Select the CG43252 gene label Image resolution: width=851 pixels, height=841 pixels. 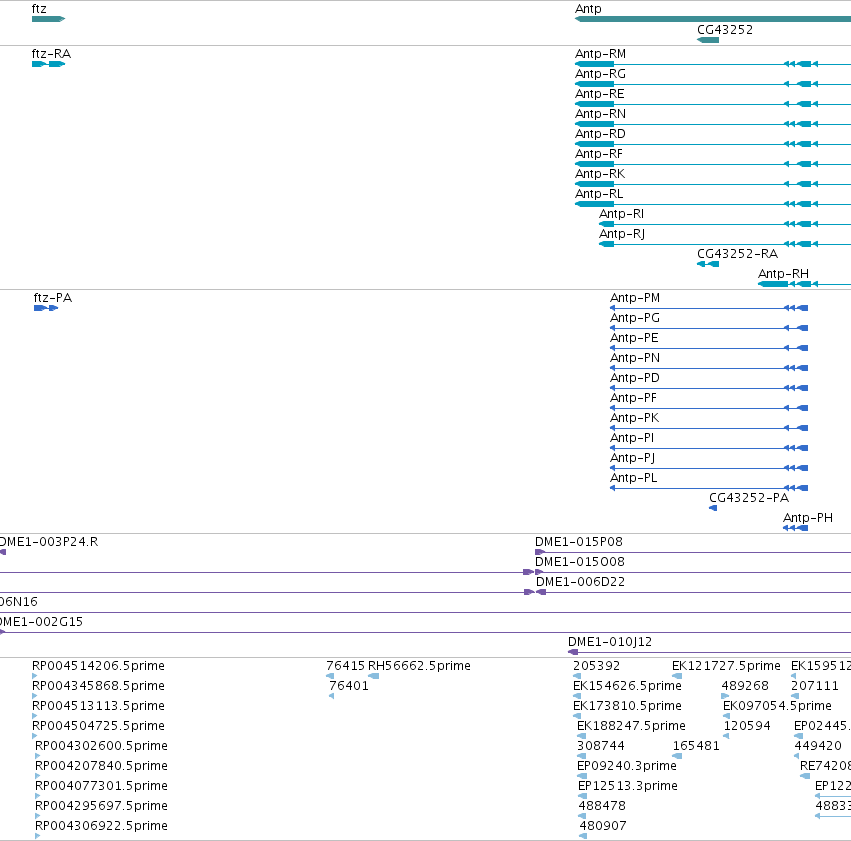tap(725, 30)
